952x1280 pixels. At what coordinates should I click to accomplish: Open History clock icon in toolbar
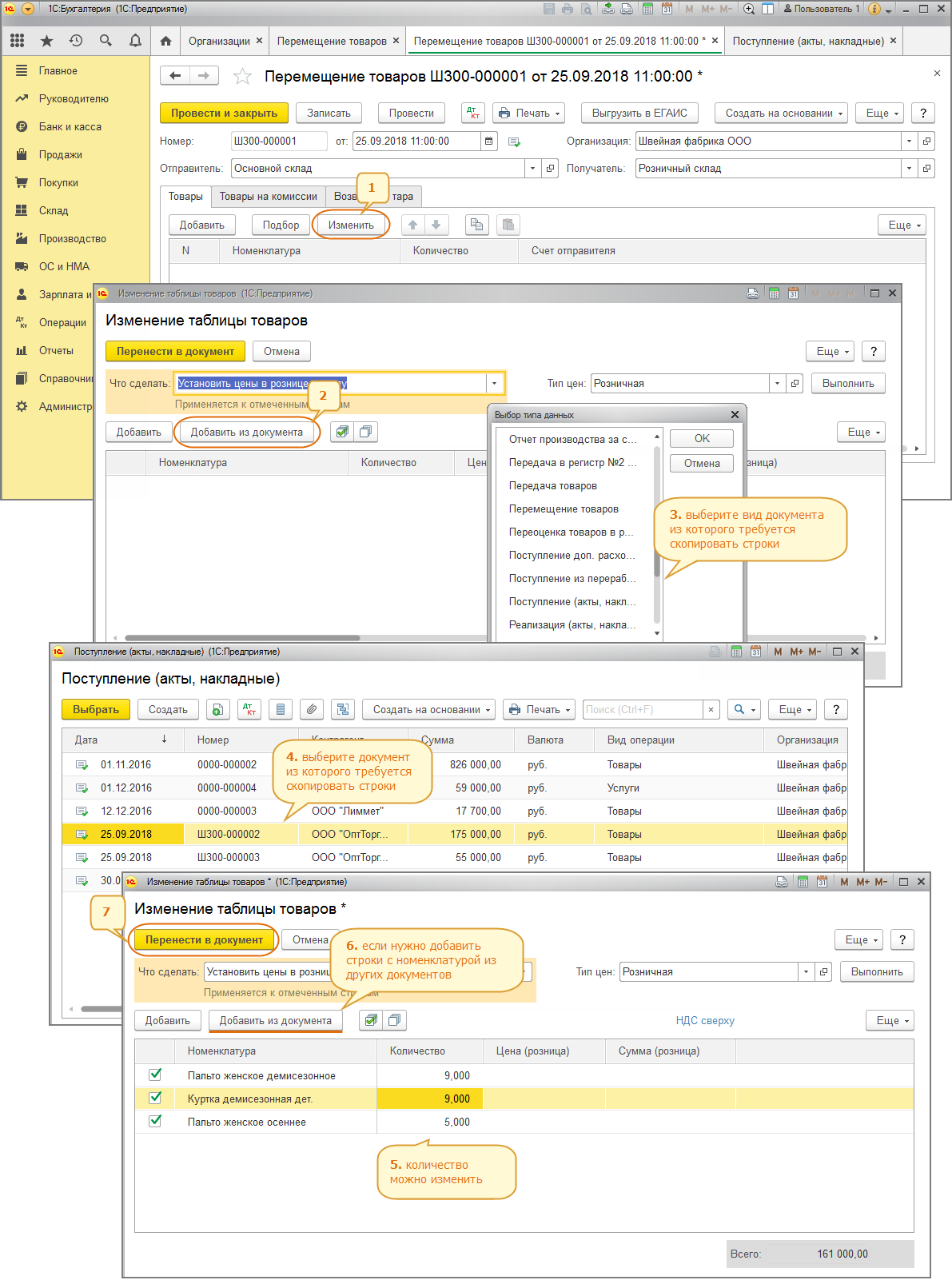tap(76, 41)
